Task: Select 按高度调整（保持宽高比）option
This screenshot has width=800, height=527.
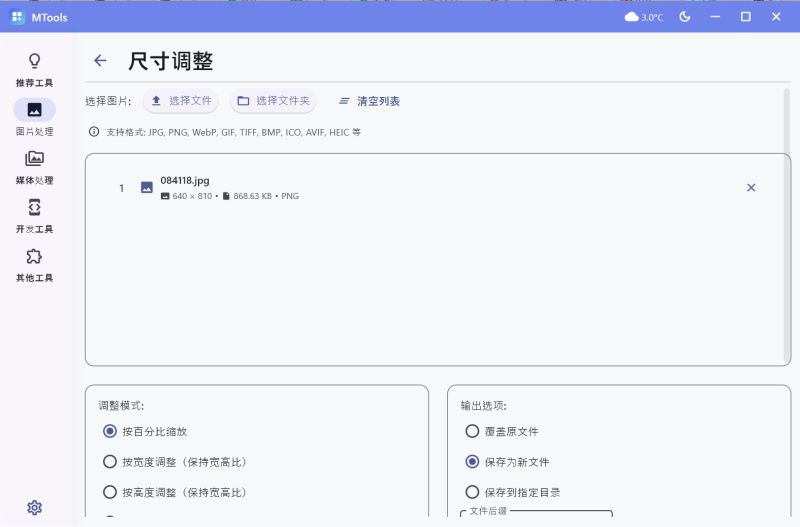Action: [x=174, y=492]
